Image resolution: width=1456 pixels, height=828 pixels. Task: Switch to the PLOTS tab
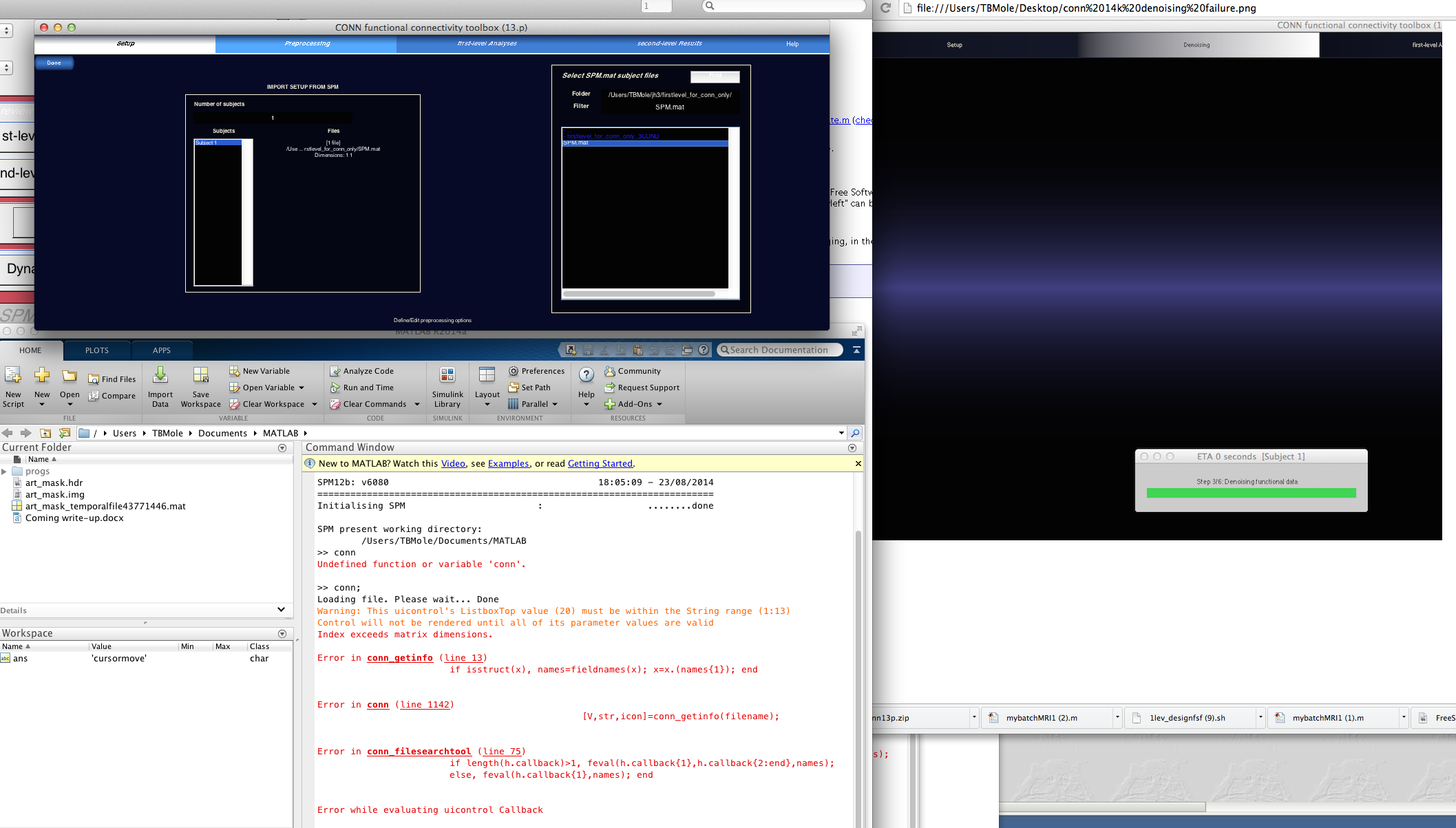click(96, 350)
